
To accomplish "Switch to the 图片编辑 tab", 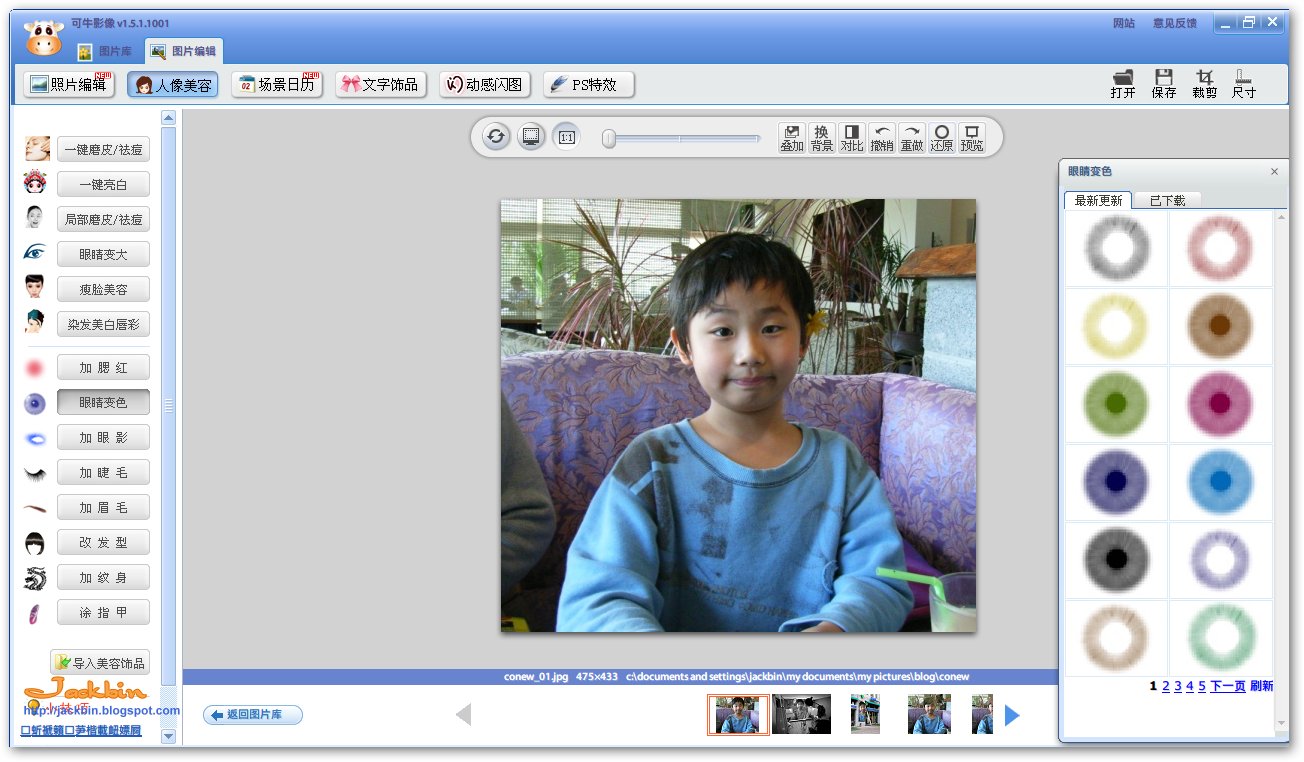I will click(183, 51).
